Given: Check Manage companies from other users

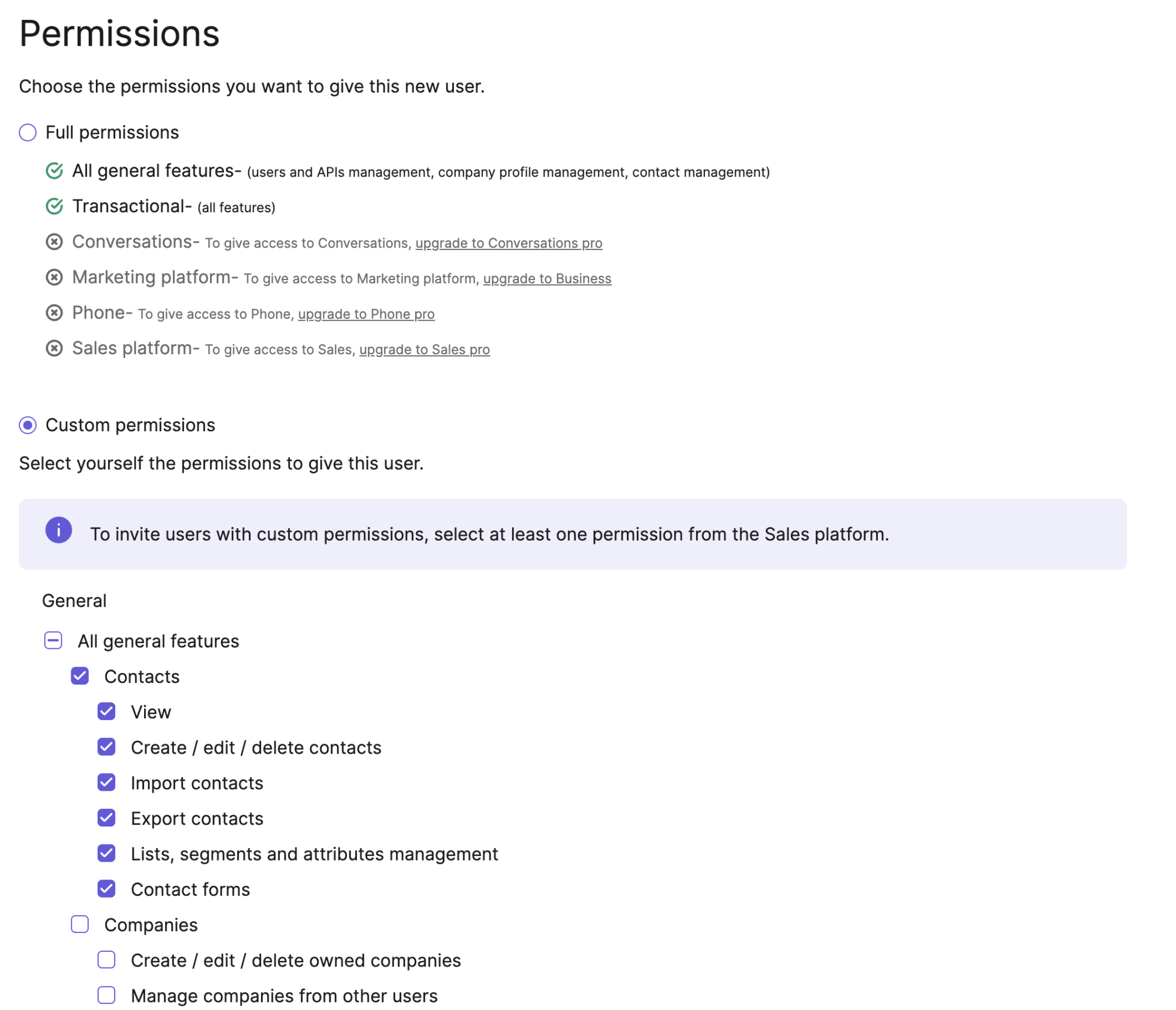Looking at the screenshot, I should pyautogui.click(x=106, y=995).
